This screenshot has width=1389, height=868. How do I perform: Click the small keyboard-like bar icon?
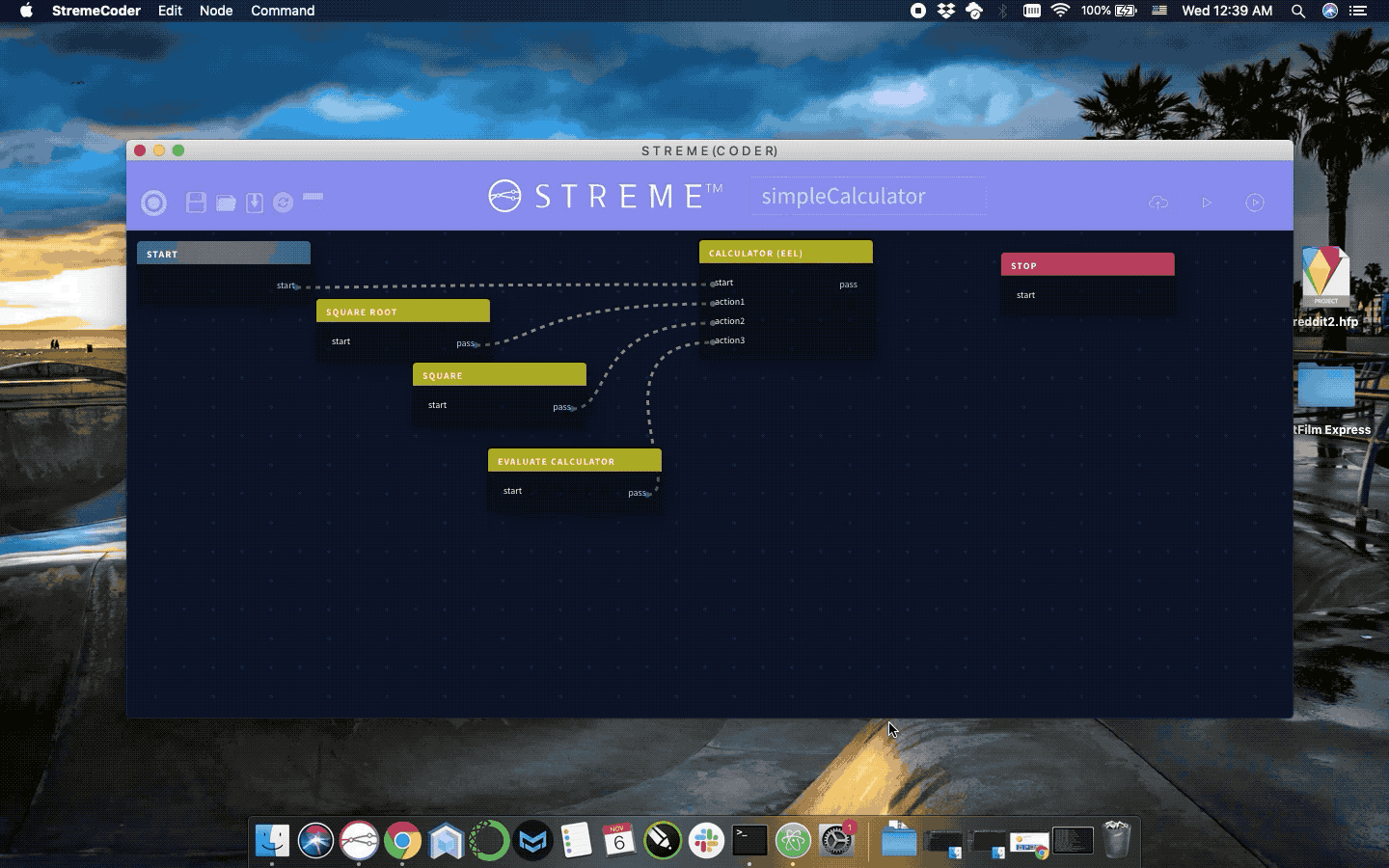(313, 197)
